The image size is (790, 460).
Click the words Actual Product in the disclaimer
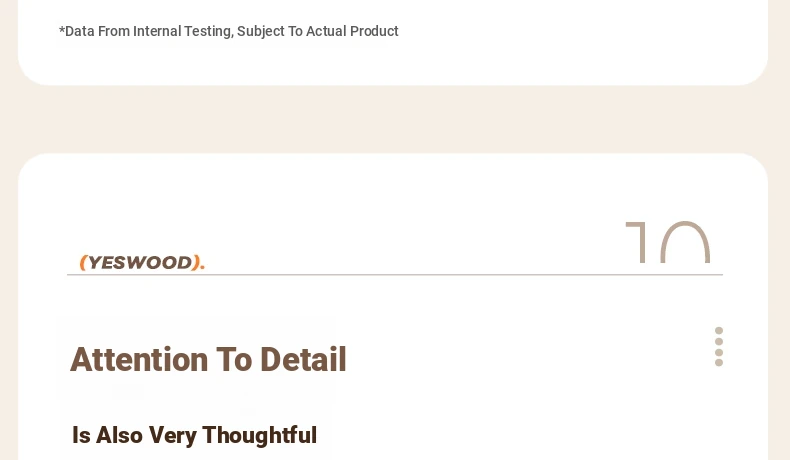coord(352,31)
